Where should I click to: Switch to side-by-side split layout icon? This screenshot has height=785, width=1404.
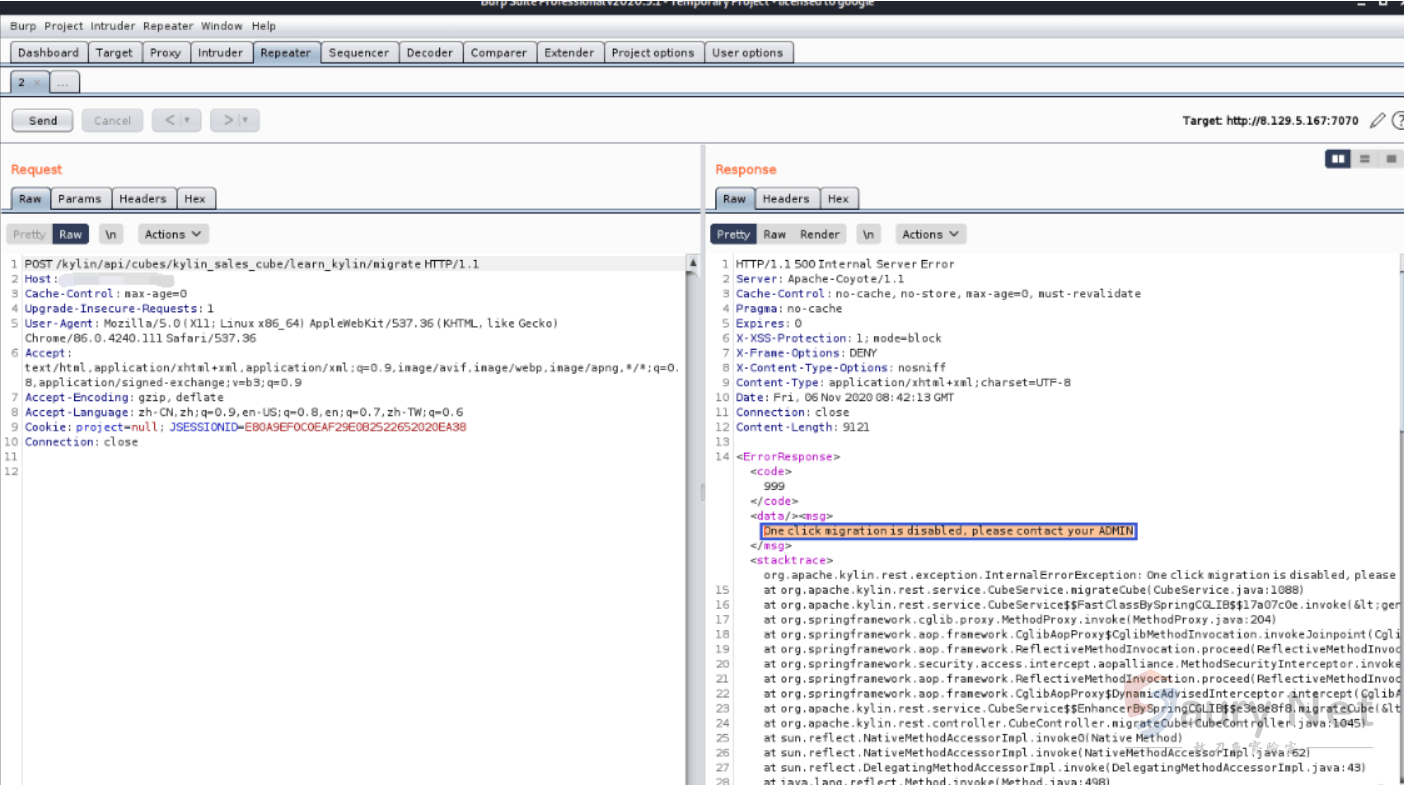1337,159
